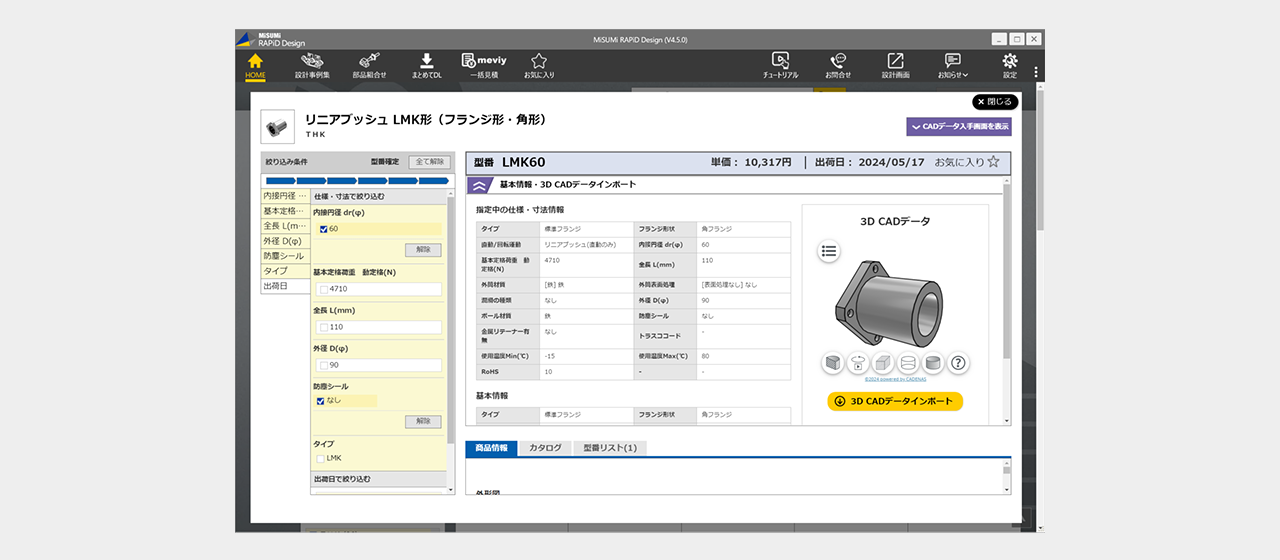Expand the お知らせ notifications dropdown
The image size is (1280, 560).
pyautogui.click(x=952, y=65)
